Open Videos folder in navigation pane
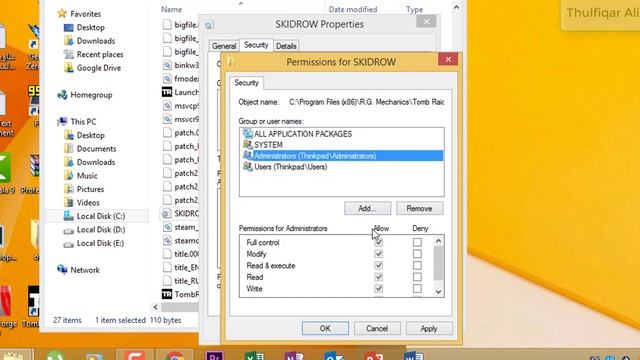Image resolution: width=640 pixels, height=360 pixels. pyautogui.click(x=88, y=202)
